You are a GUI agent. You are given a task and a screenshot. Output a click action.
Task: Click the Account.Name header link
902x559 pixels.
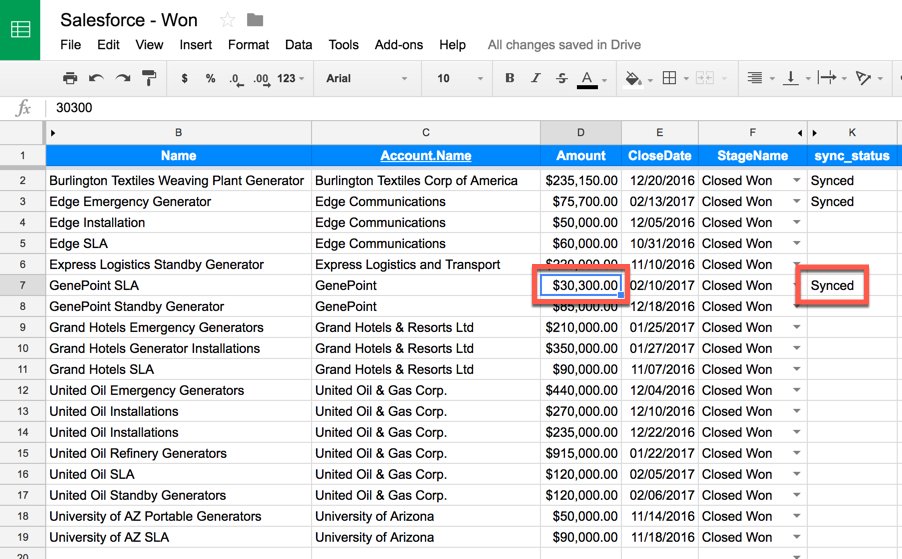pyautogui.click(x=426, y=156)
